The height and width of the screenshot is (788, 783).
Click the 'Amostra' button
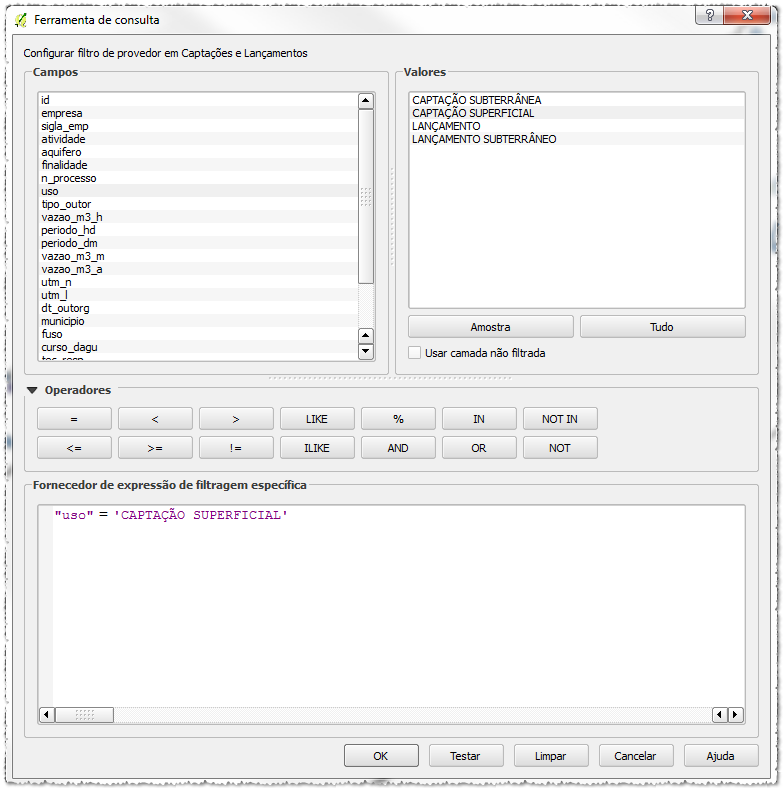(490, 327)
